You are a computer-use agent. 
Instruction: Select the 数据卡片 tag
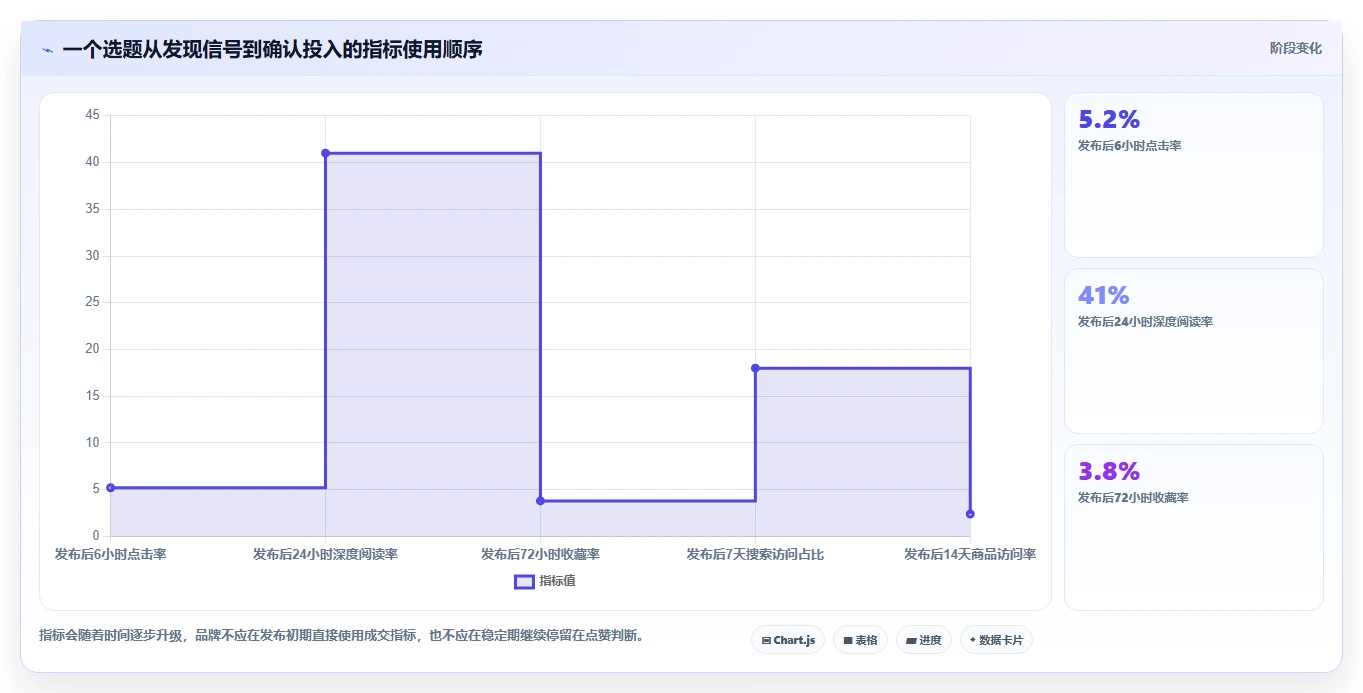[996, 640]
